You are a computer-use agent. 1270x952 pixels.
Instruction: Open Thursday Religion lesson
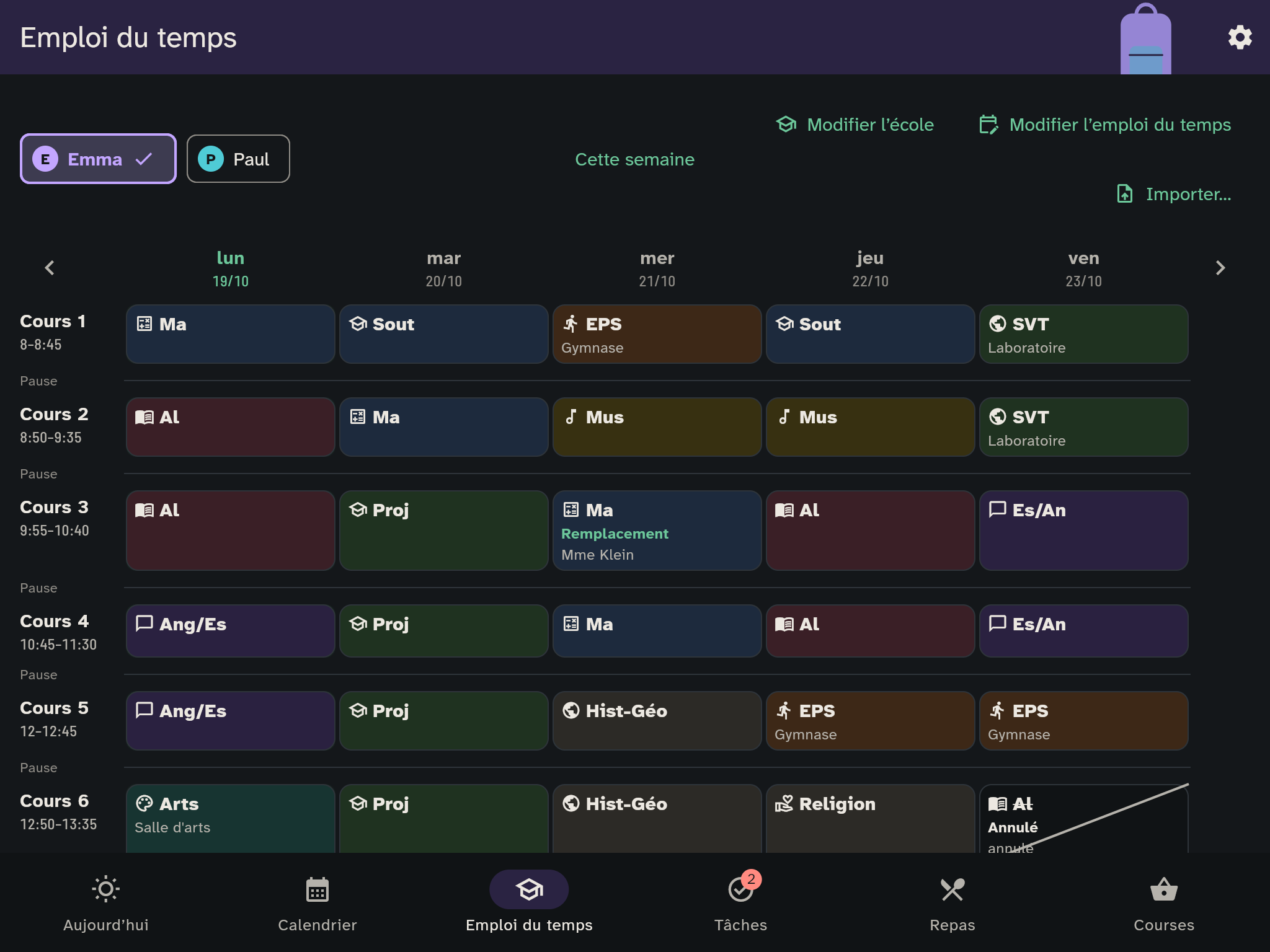coord(871,819)
